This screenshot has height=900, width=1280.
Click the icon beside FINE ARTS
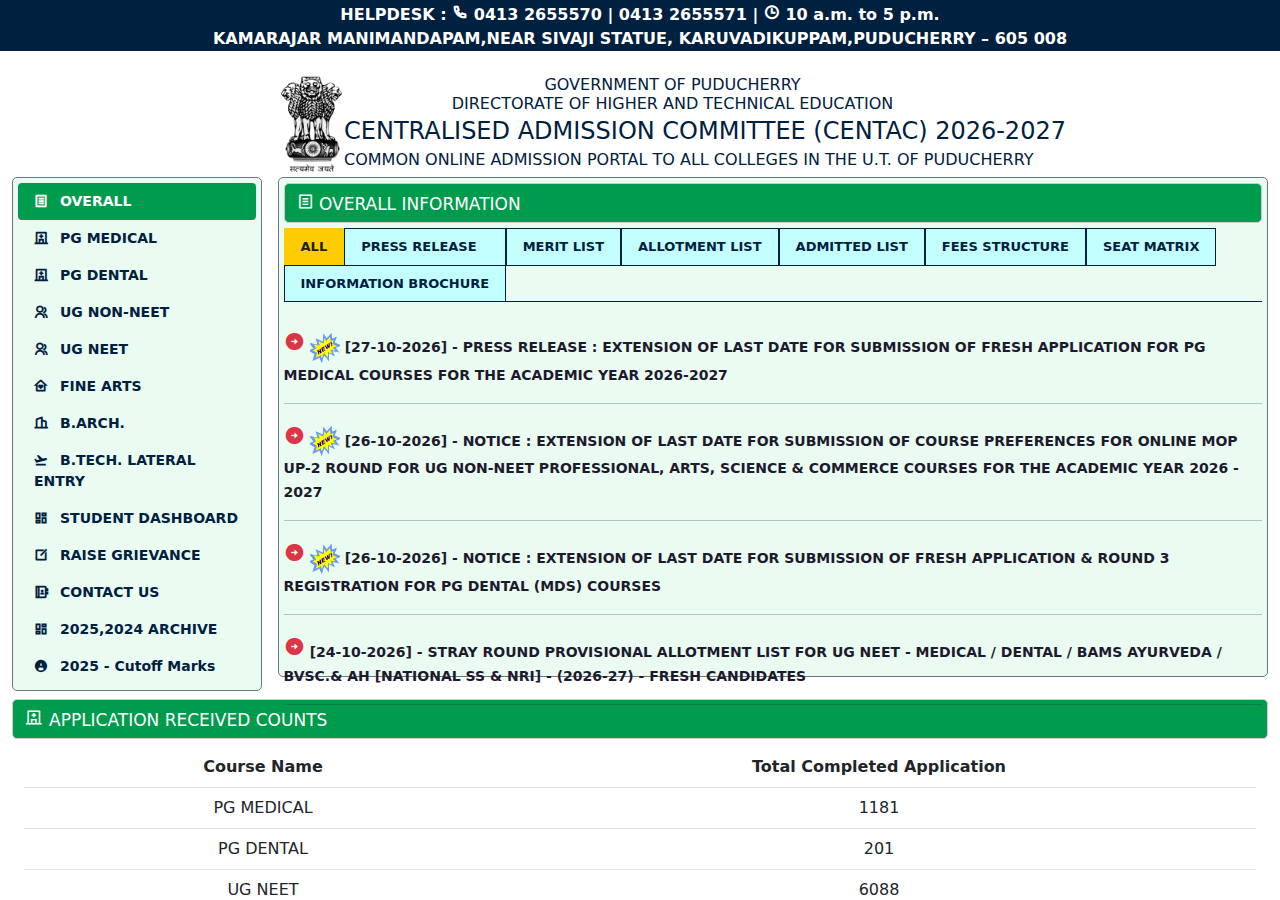click(x=41, y=386)
